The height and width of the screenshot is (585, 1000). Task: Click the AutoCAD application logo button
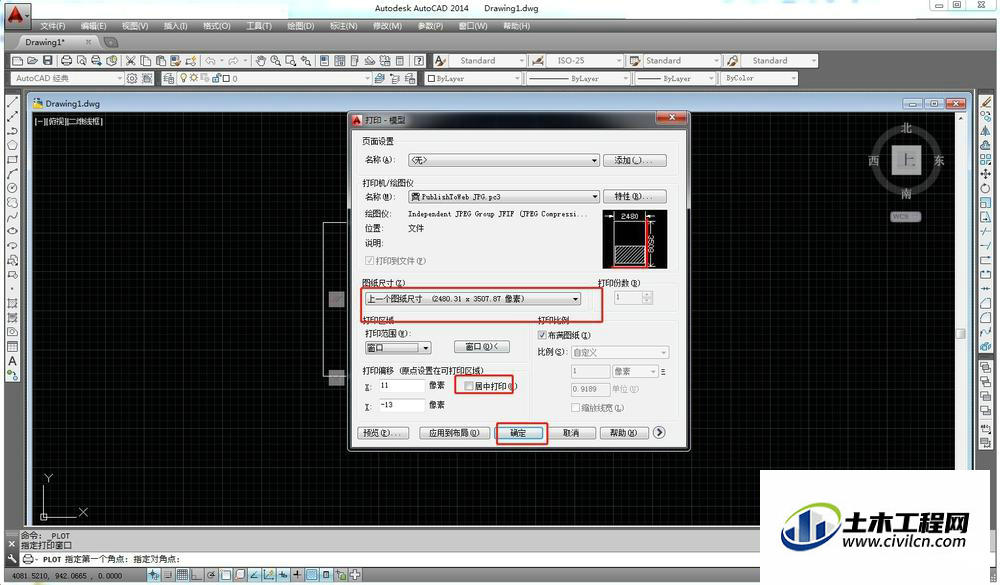[x=17, y=14]
